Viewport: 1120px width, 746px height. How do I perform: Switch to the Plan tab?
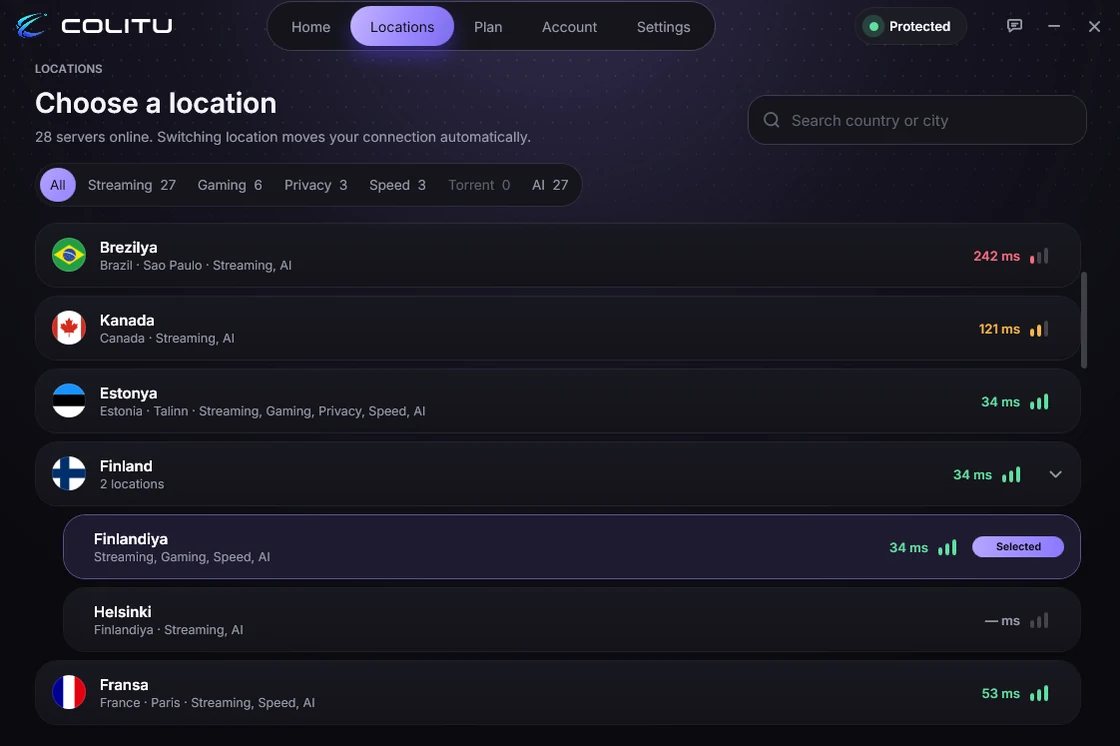pos(488,26)
